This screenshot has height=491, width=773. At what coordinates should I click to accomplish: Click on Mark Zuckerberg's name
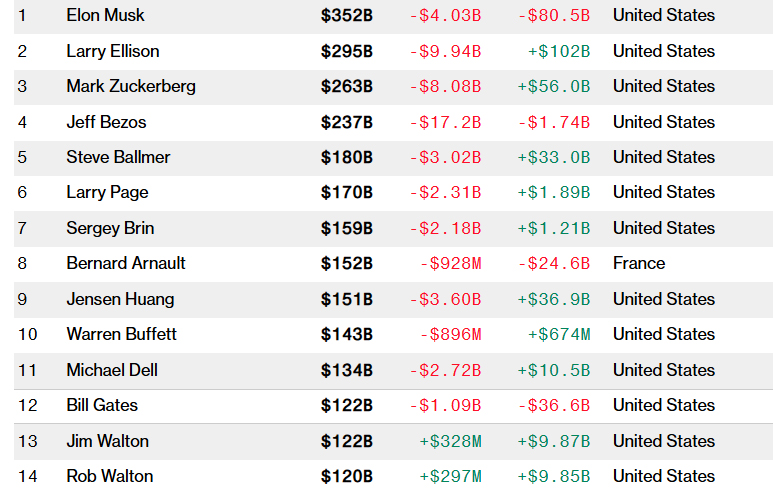tap(131, 86)
